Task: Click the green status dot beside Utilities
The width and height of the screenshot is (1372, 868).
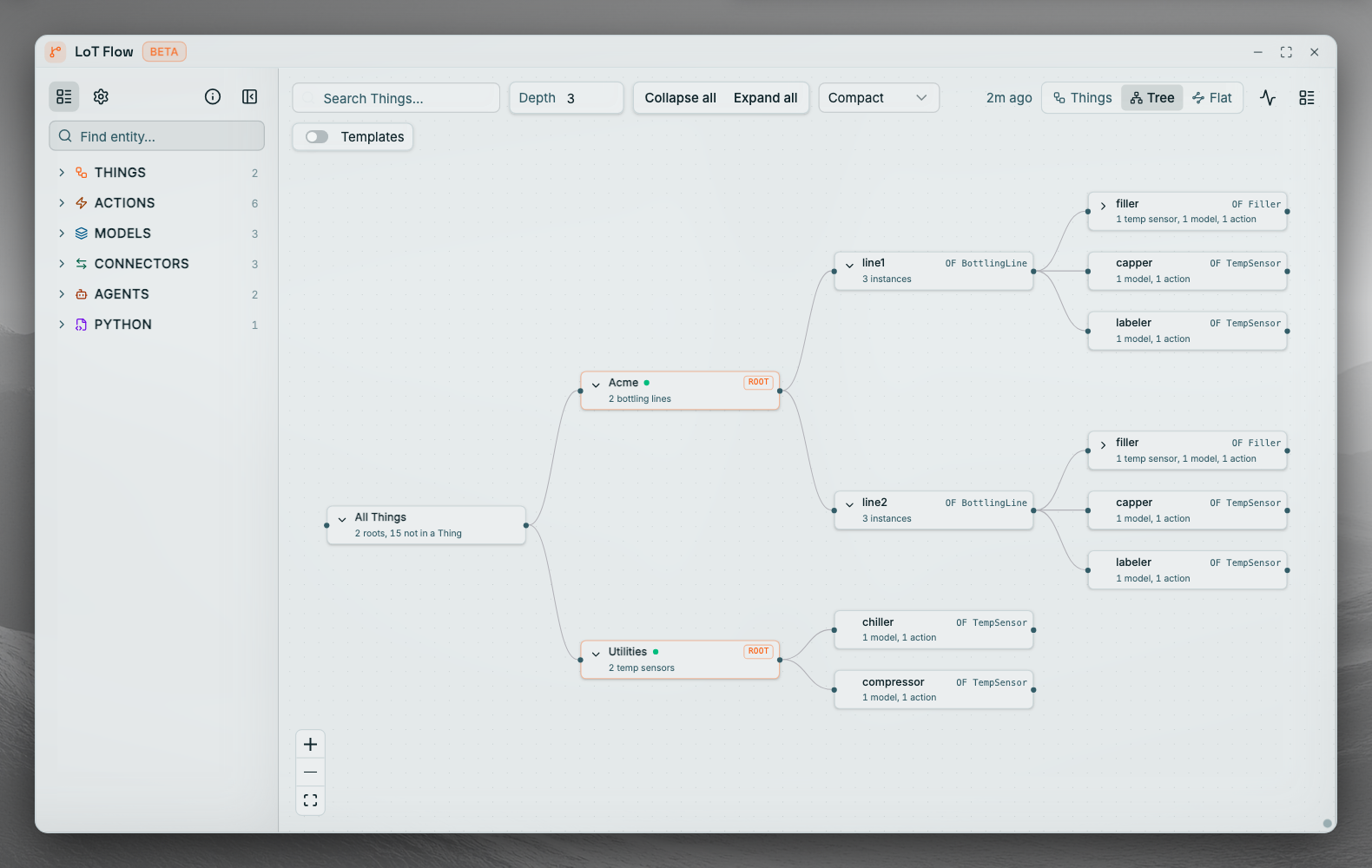Action: pyautogui.click(x=656, y=652)
